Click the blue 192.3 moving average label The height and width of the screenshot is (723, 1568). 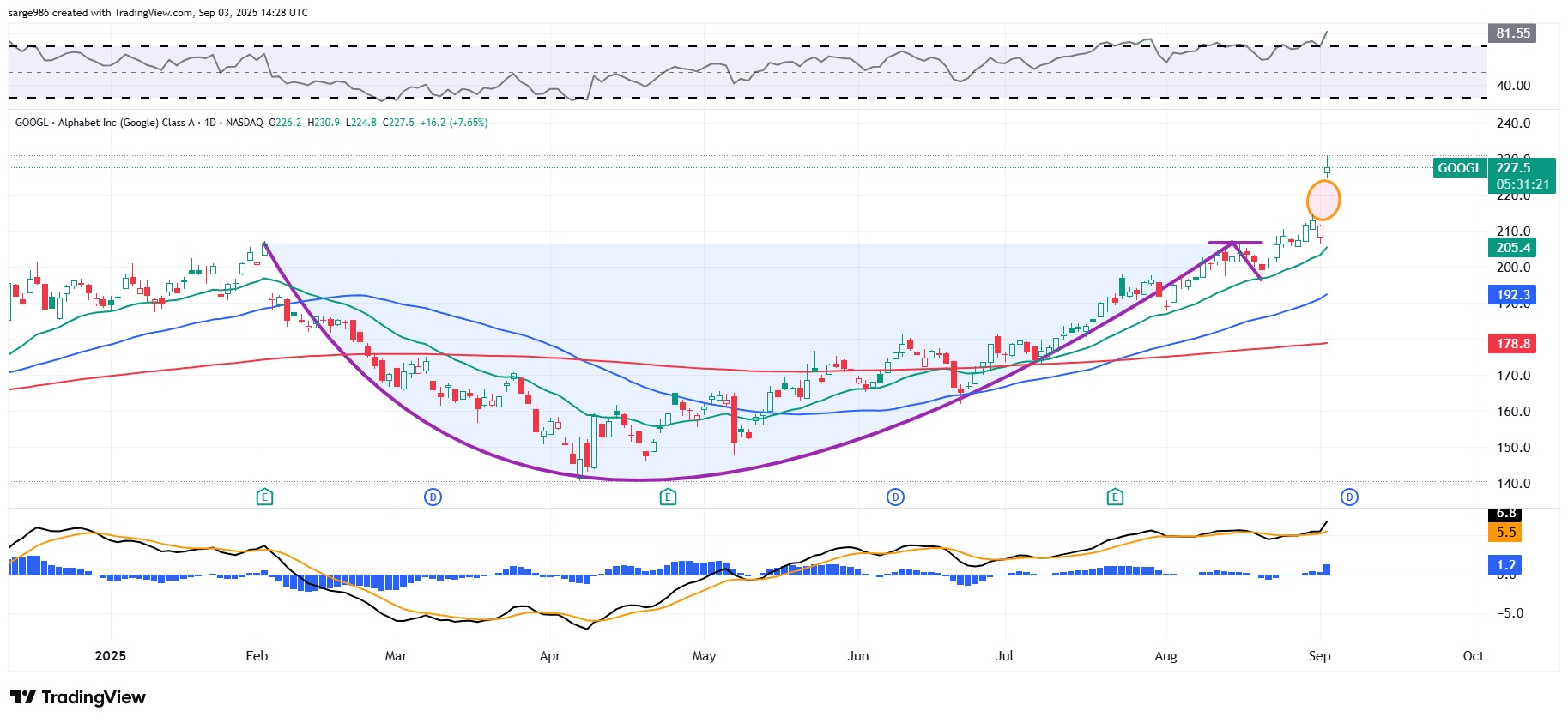point(1512,295)
